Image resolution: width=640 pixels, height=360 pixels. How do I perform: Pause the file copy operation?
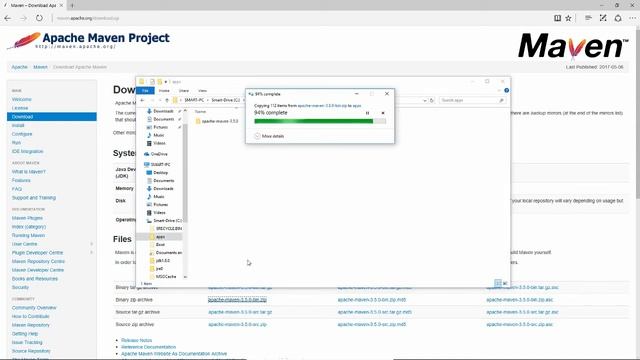[367, 113]
